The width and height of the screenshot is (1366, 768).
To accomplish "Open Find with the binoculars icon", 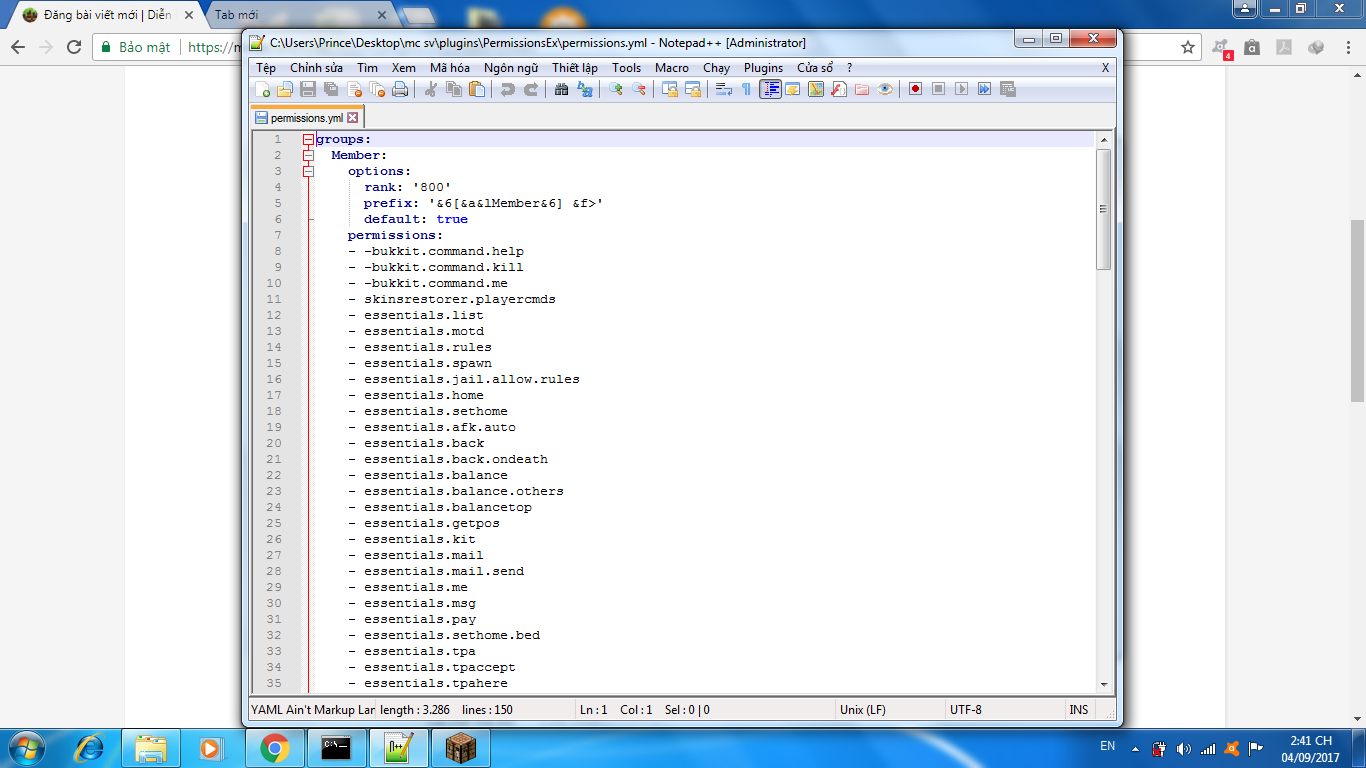I will pyautogui.click(x=562, y=90).
